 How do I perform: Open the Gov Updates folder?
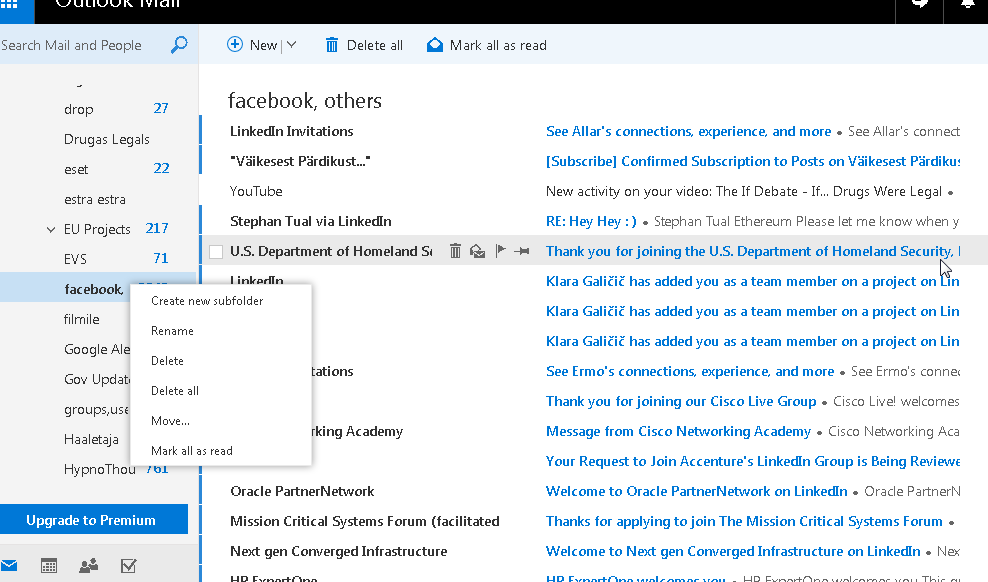96,379
